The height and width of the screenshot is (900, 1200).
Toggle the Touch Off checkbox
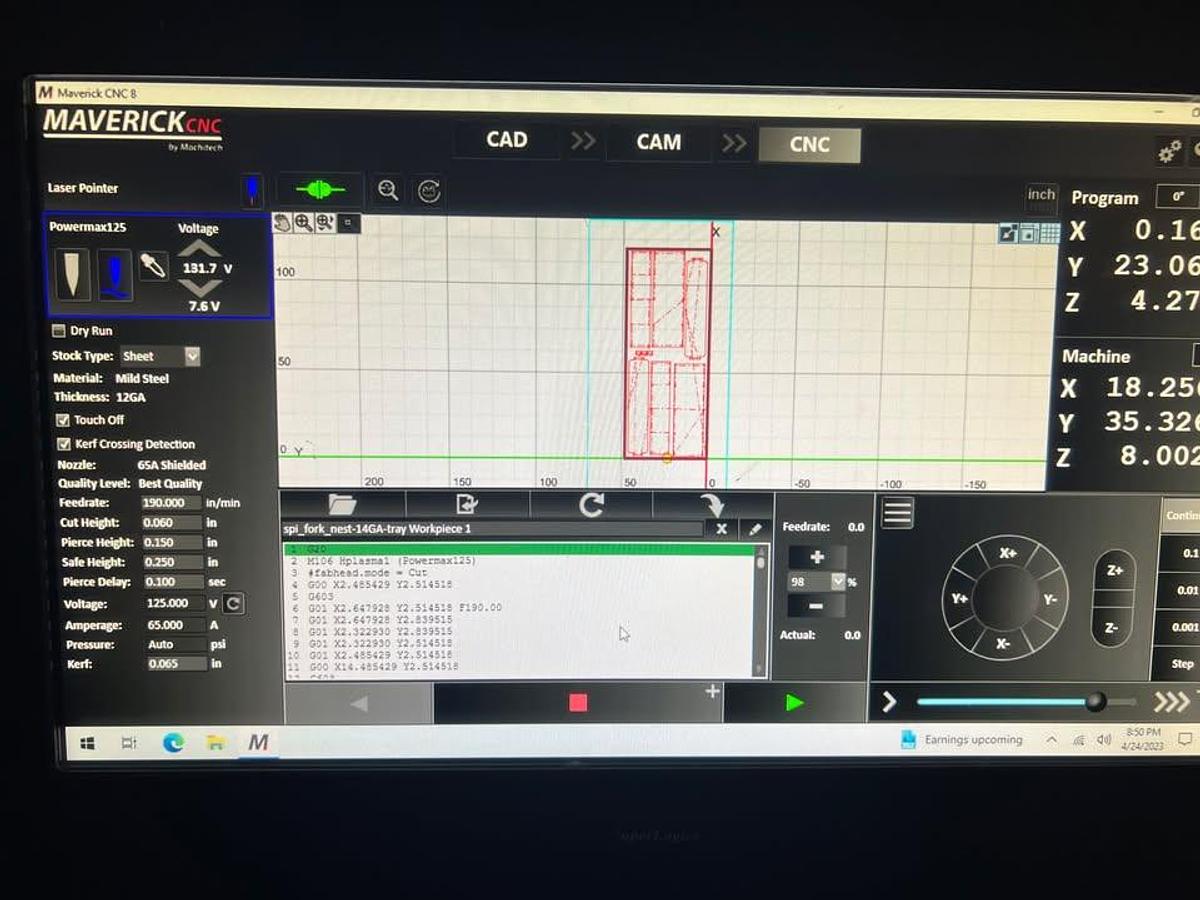(x=62, y=420)
